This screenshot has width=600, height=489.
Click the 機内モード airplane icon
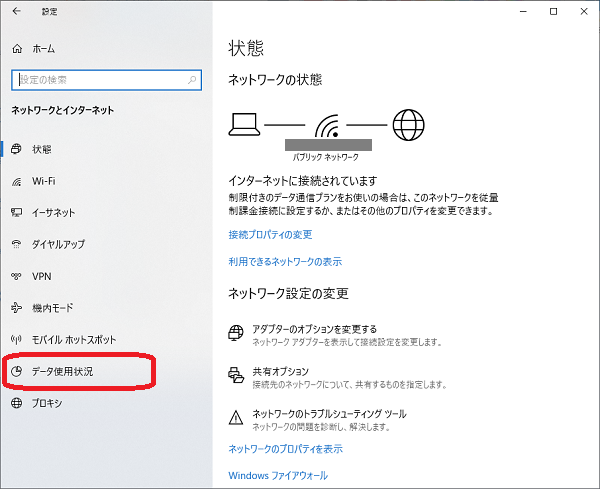click(x=16, y=308)
